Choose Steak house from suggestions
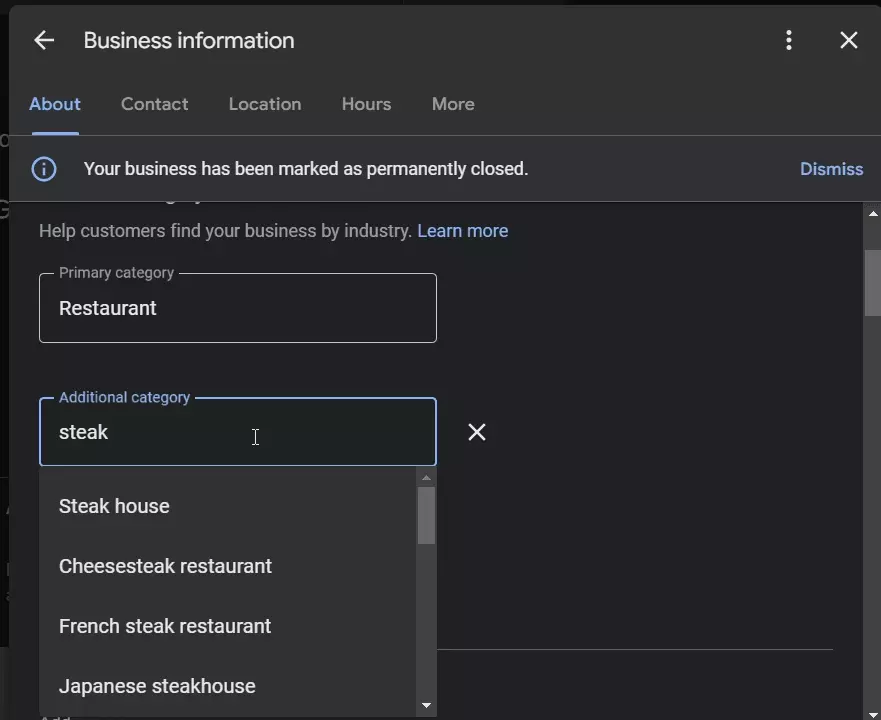The width and height of the screenshot is (881, 720). 114,506
